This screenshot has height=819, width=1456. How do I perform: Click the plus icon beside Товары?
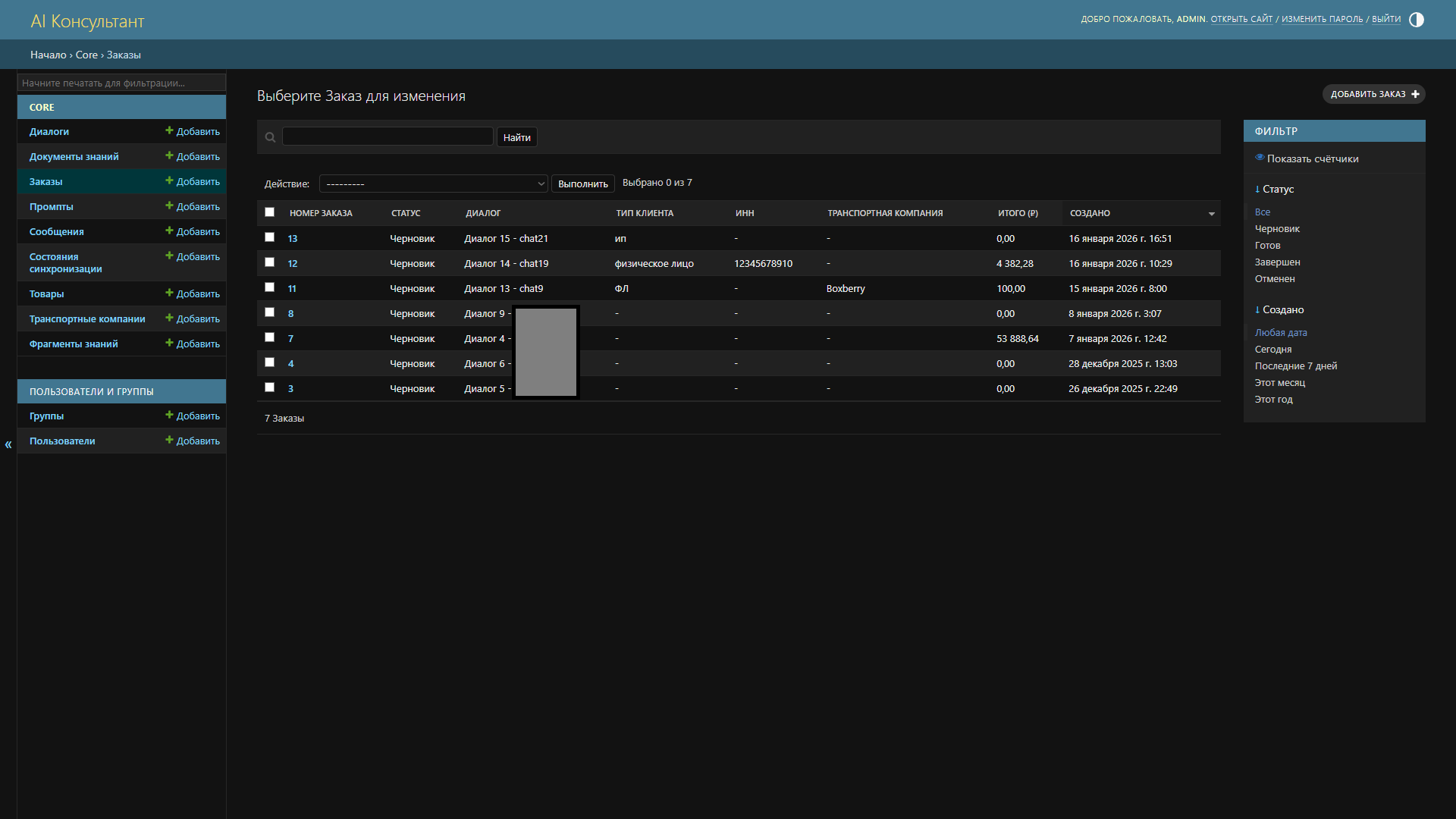[x=169, y=293]
